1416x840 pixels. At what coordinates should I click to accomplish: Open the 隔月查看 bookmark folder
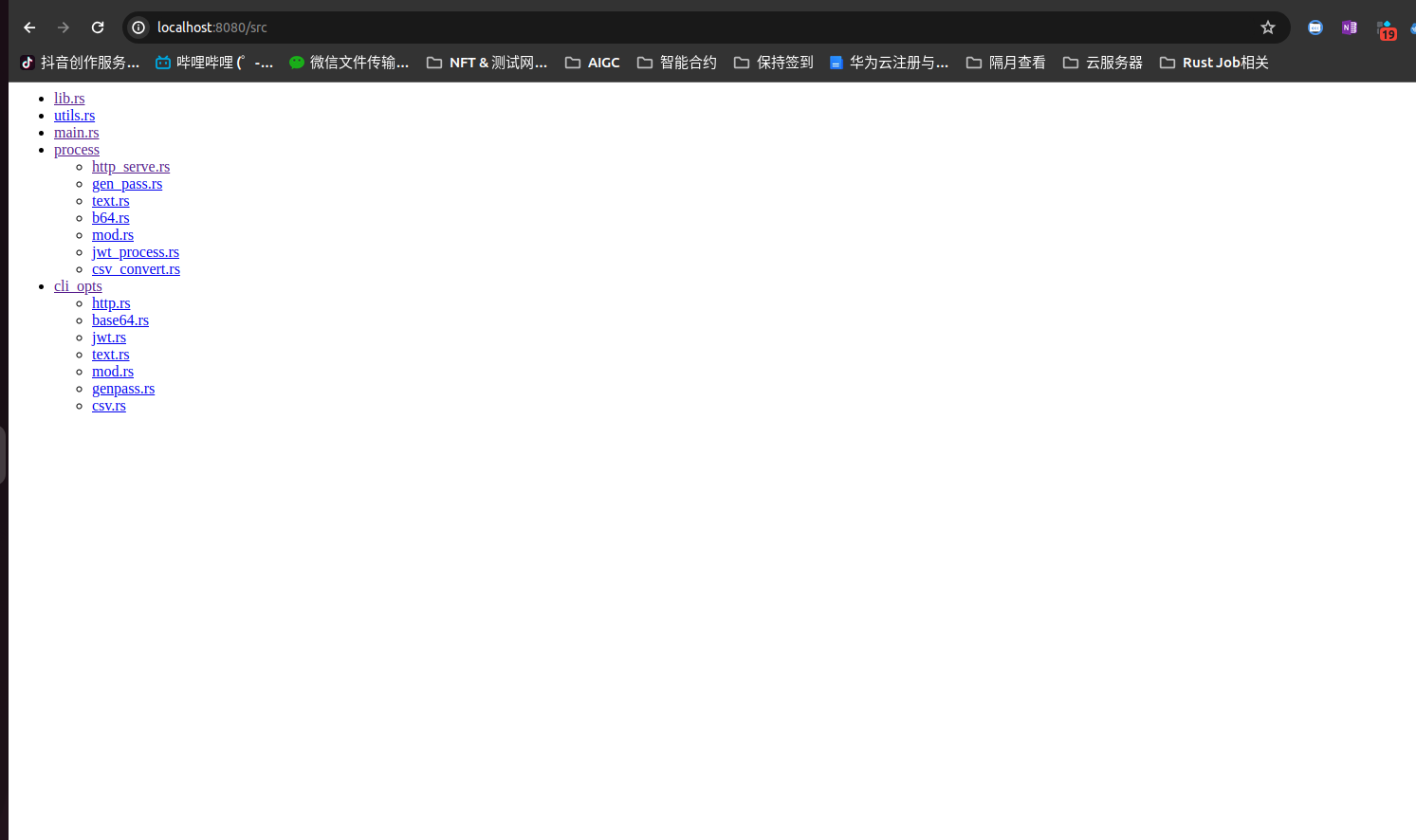[1006, 63]
